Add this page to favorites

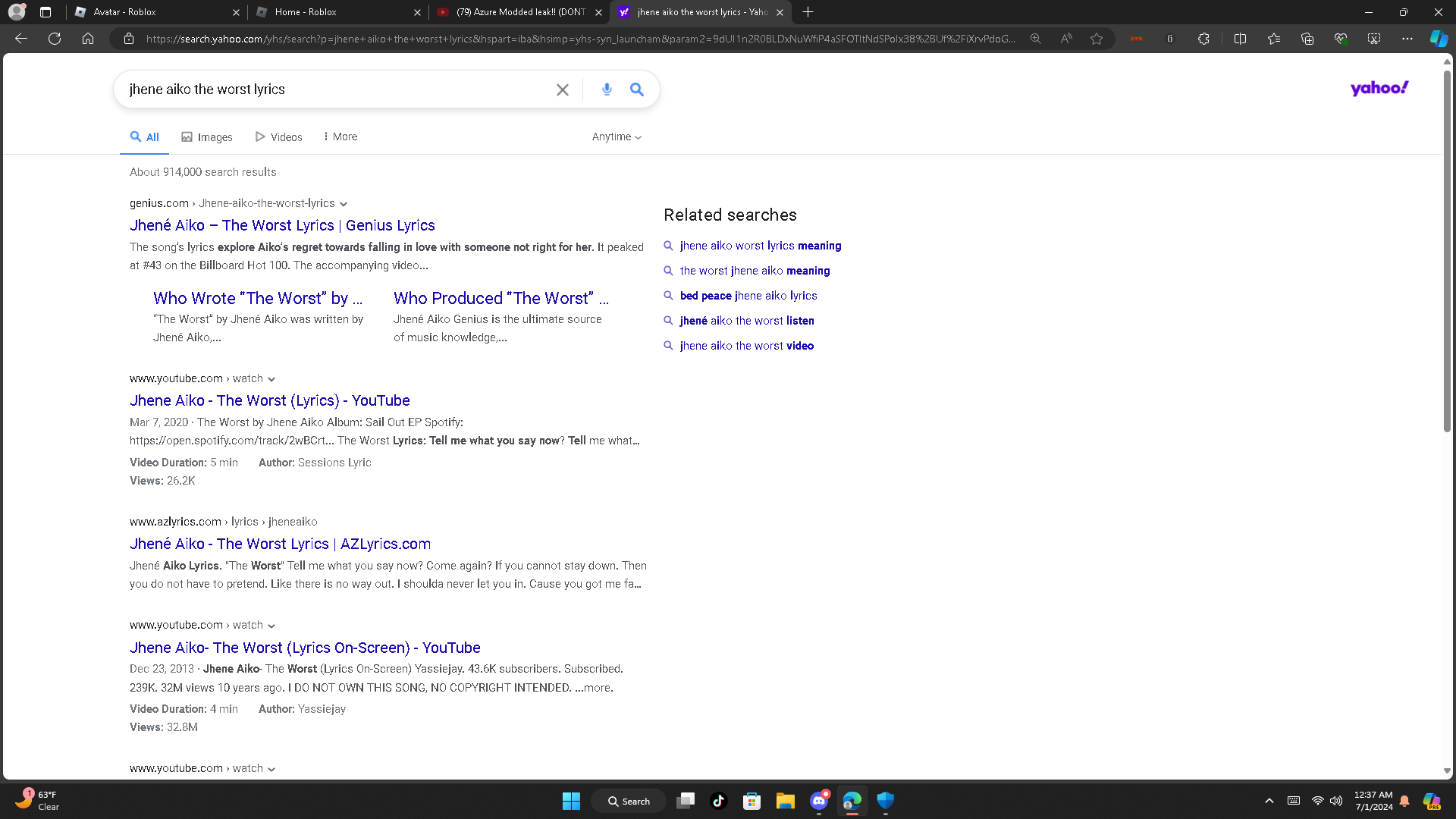click(x=1097, y=39)
